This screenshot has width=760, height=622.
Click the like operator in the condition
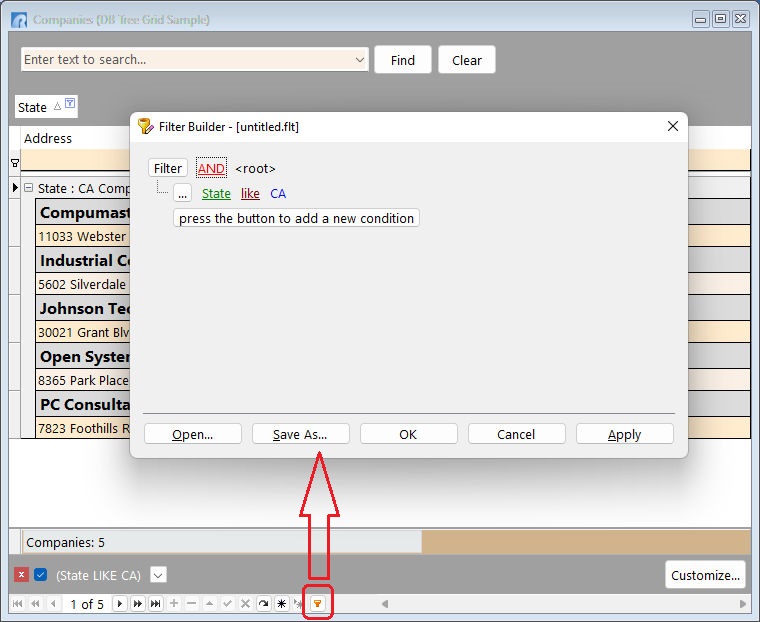point(250,193)
